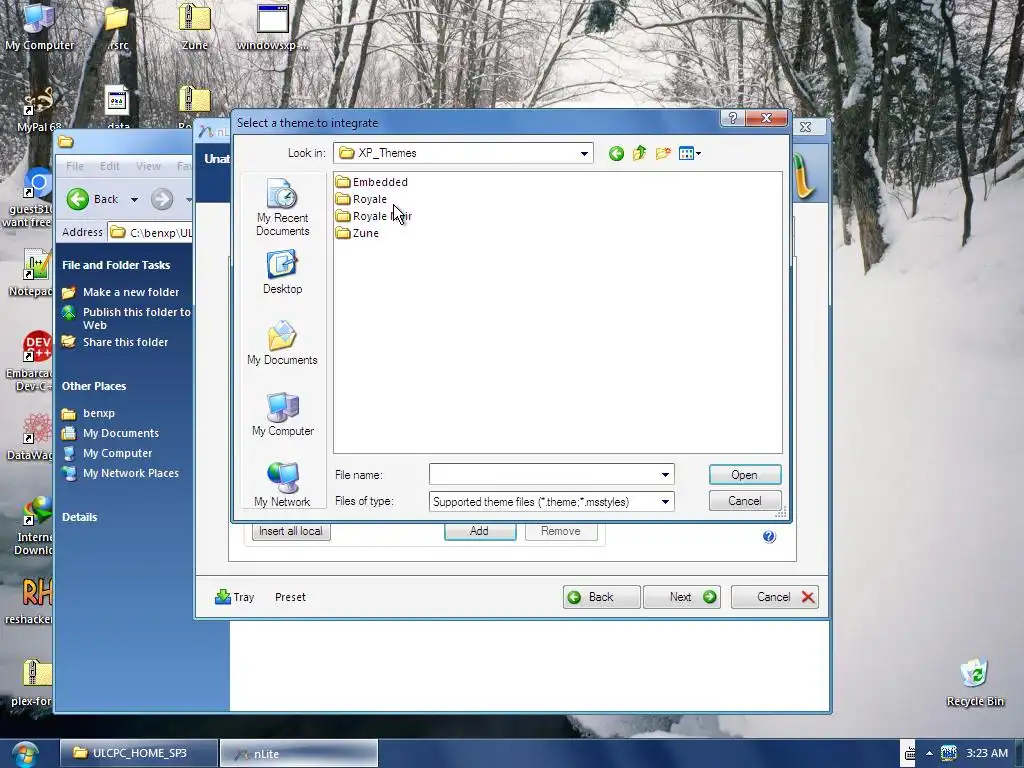Select the Royale Noir folder
1024x768 pixels.
[374, 216]
